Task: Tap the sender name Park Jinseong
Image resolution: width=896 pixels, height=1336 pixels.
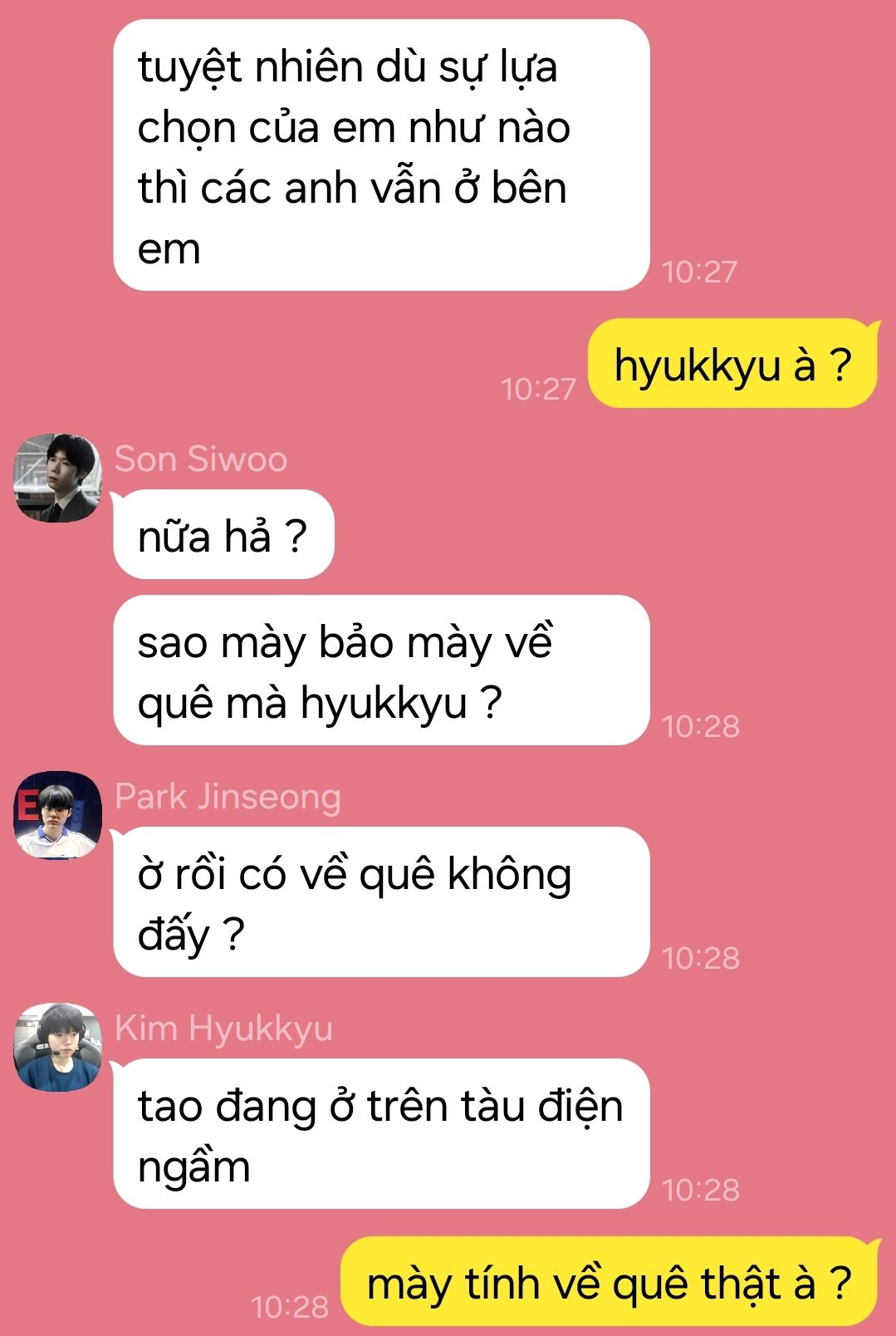Action: (228, 797)
